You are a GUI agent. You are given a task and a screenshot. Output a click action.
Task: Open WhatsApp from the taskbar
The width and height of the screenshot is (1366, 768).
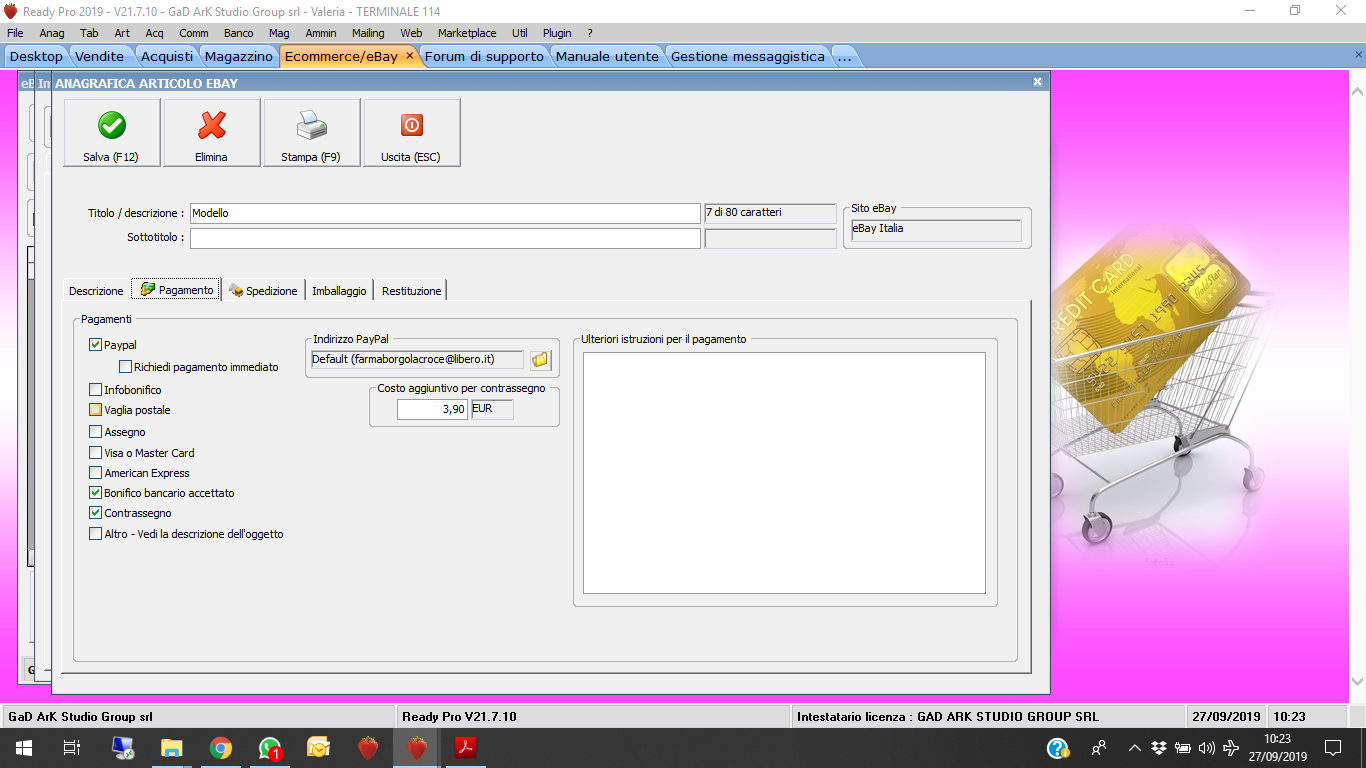270,748
